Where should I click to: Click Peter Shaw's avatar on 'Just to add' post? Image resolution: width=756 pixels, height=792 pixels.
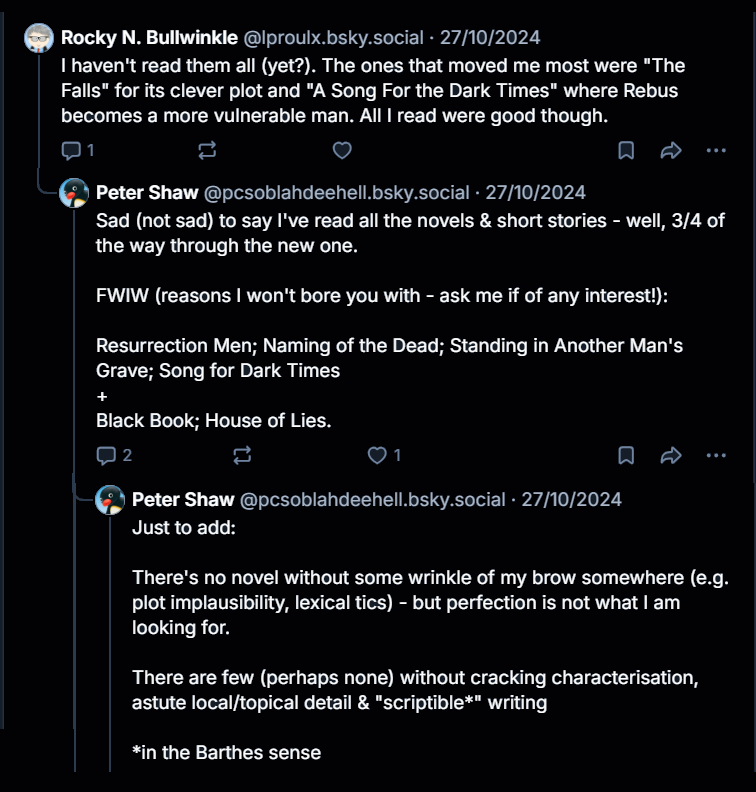click(x=110, y=499)
